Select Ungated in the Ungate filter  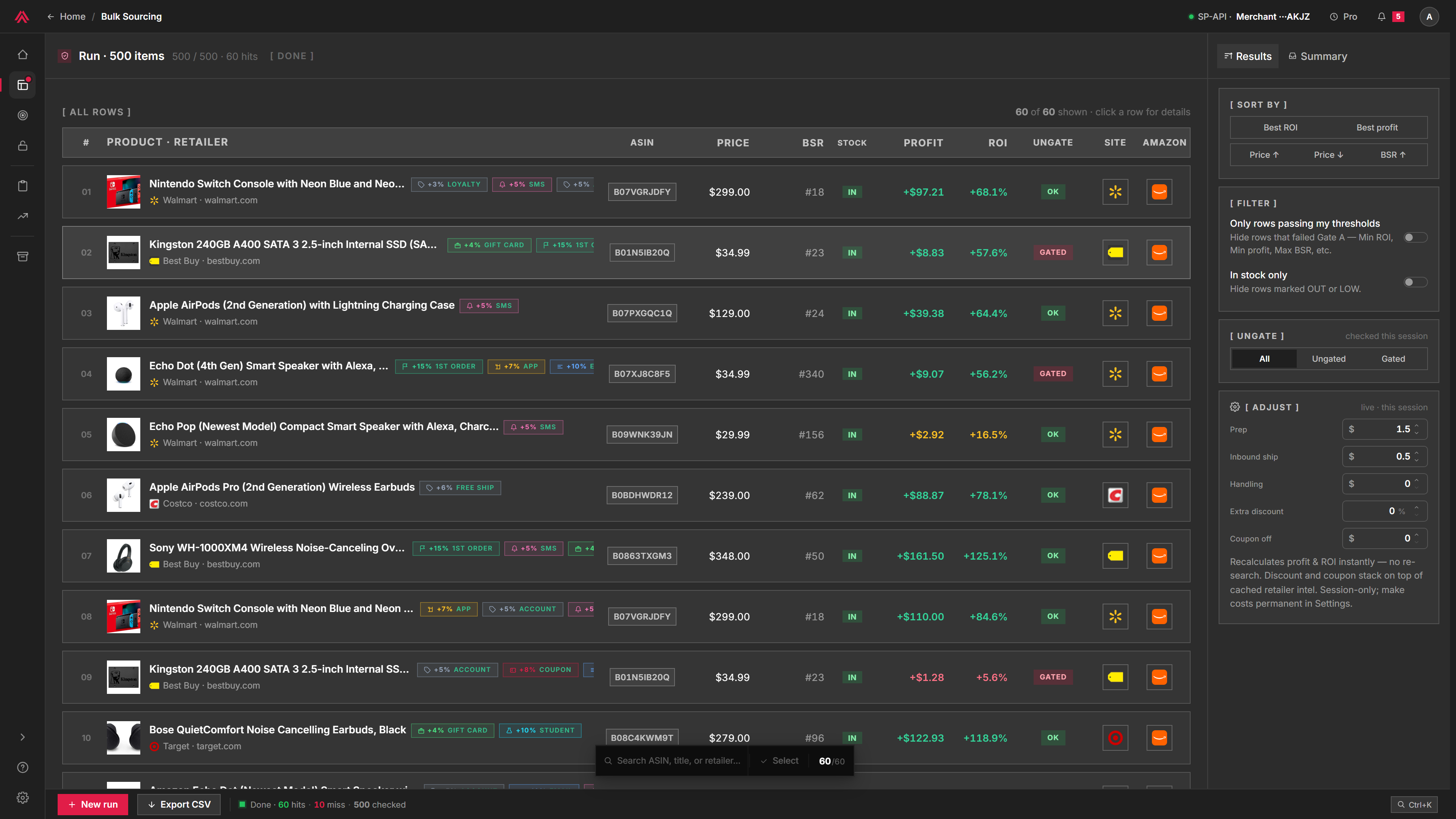(1329, 359)
